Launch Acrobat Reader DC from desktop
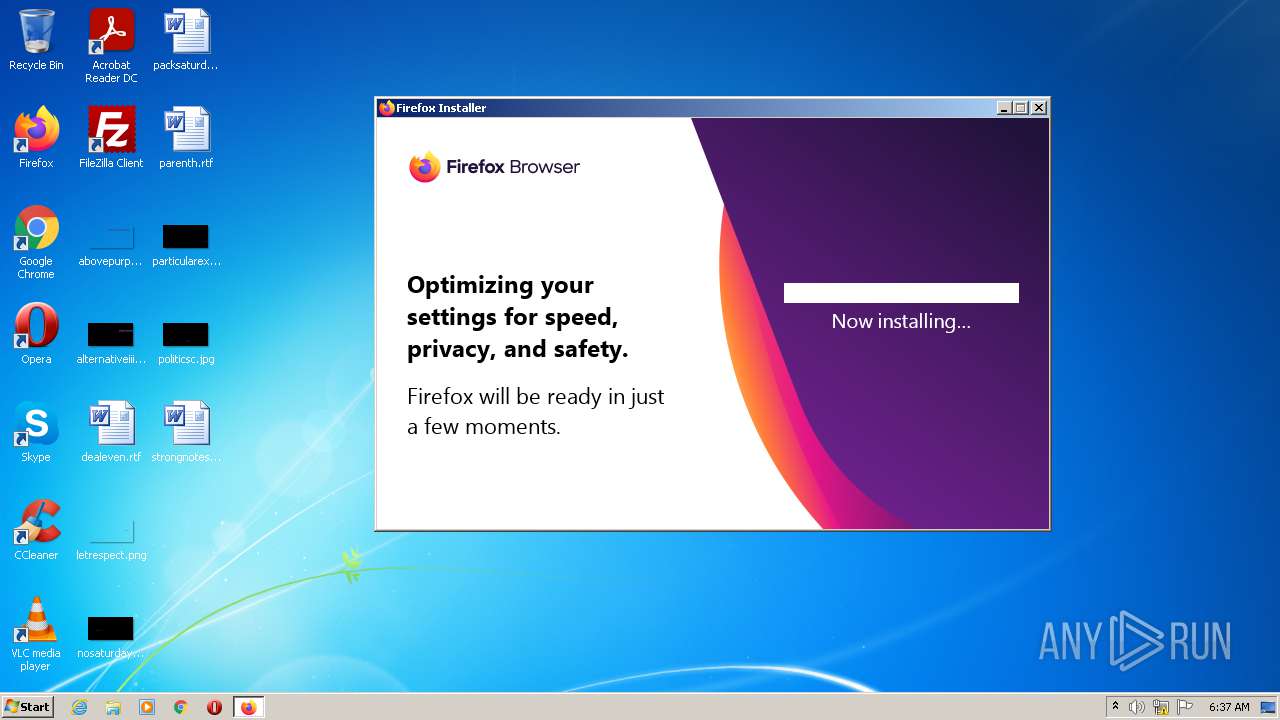This screenshot has height=720, width=1280. (111, 46)
